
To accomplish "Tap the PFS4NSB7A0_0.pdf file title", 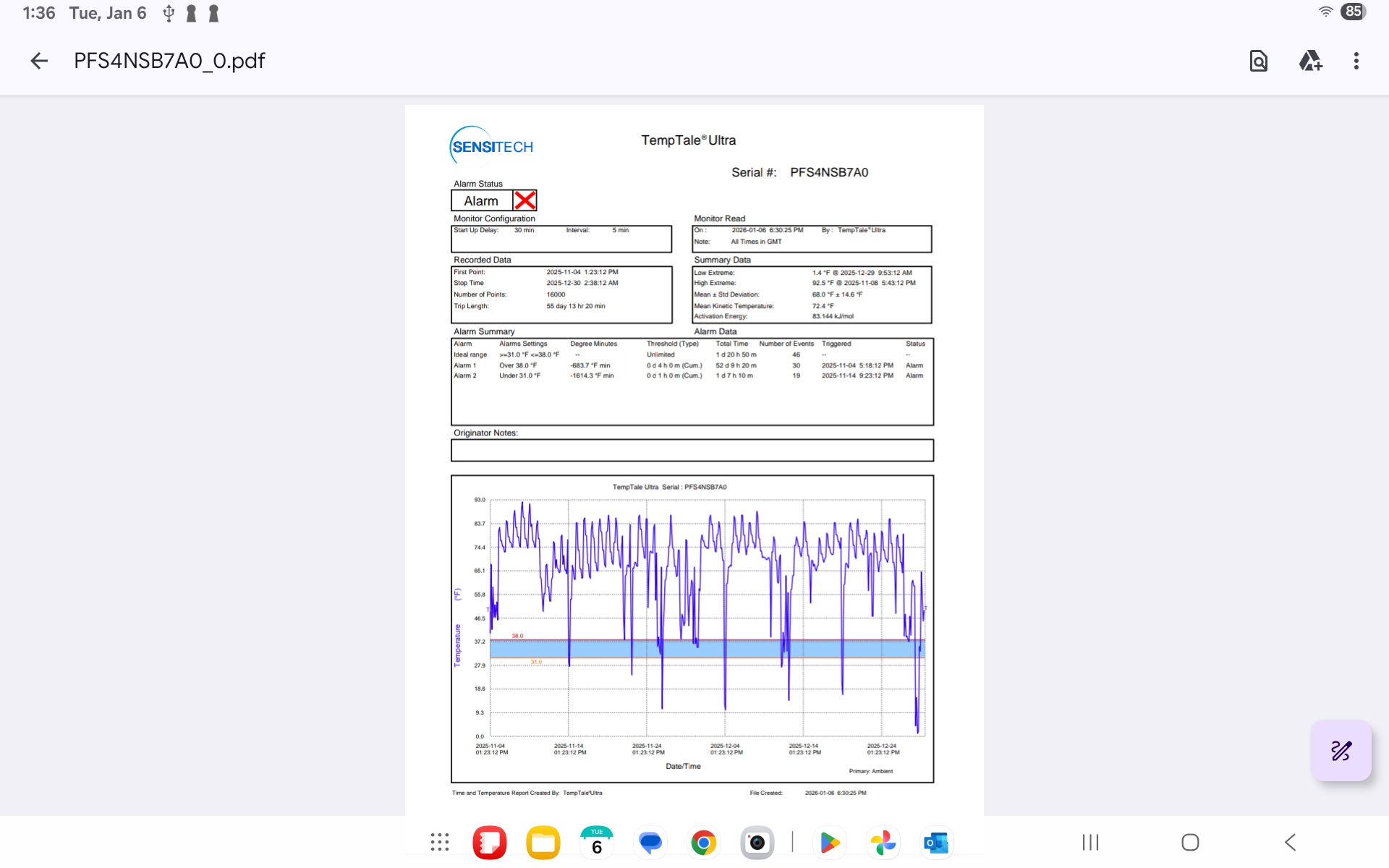I will pyautogui.click(x=169, y=61).
